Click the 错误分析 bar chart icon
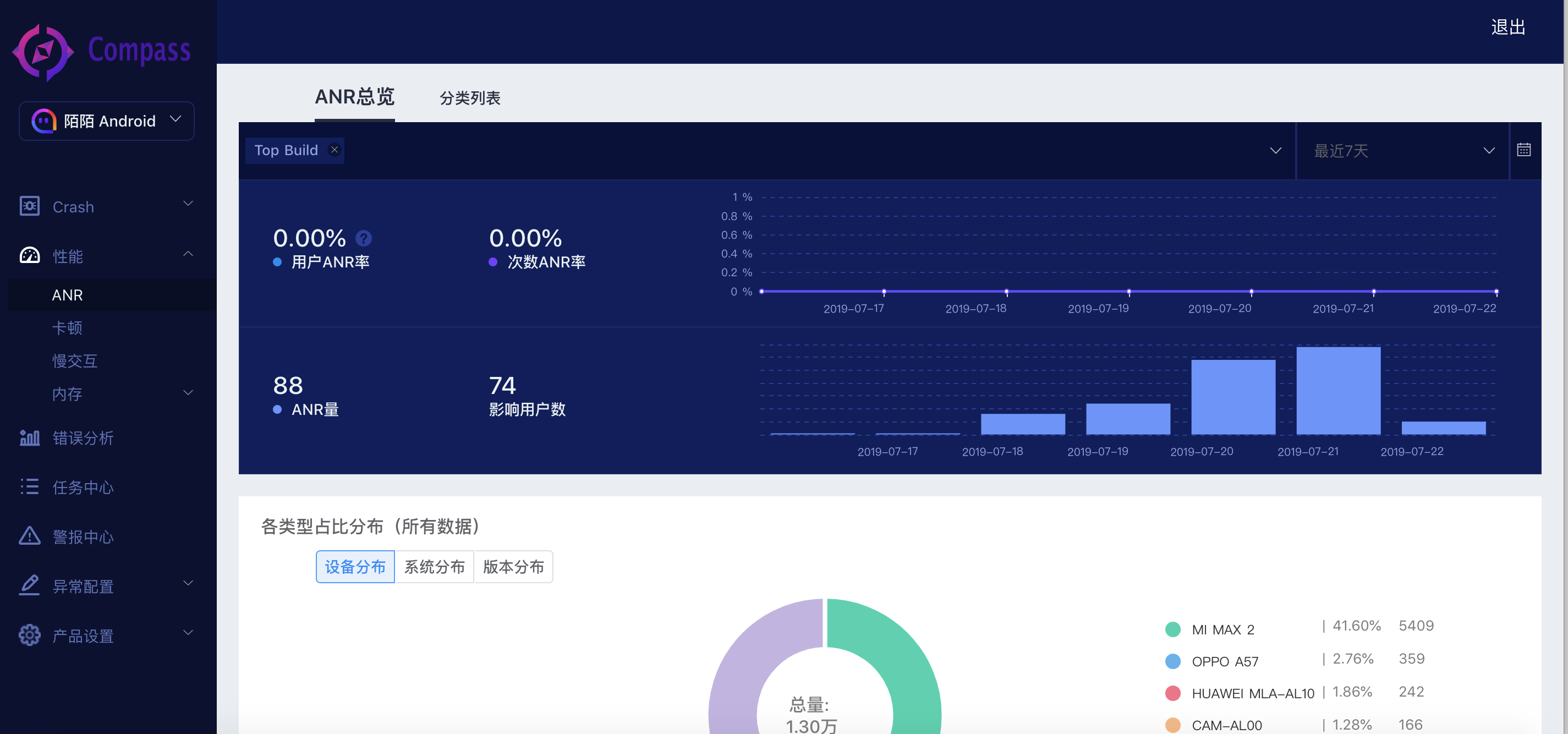The image size is (1568, 734). (30, 437)
